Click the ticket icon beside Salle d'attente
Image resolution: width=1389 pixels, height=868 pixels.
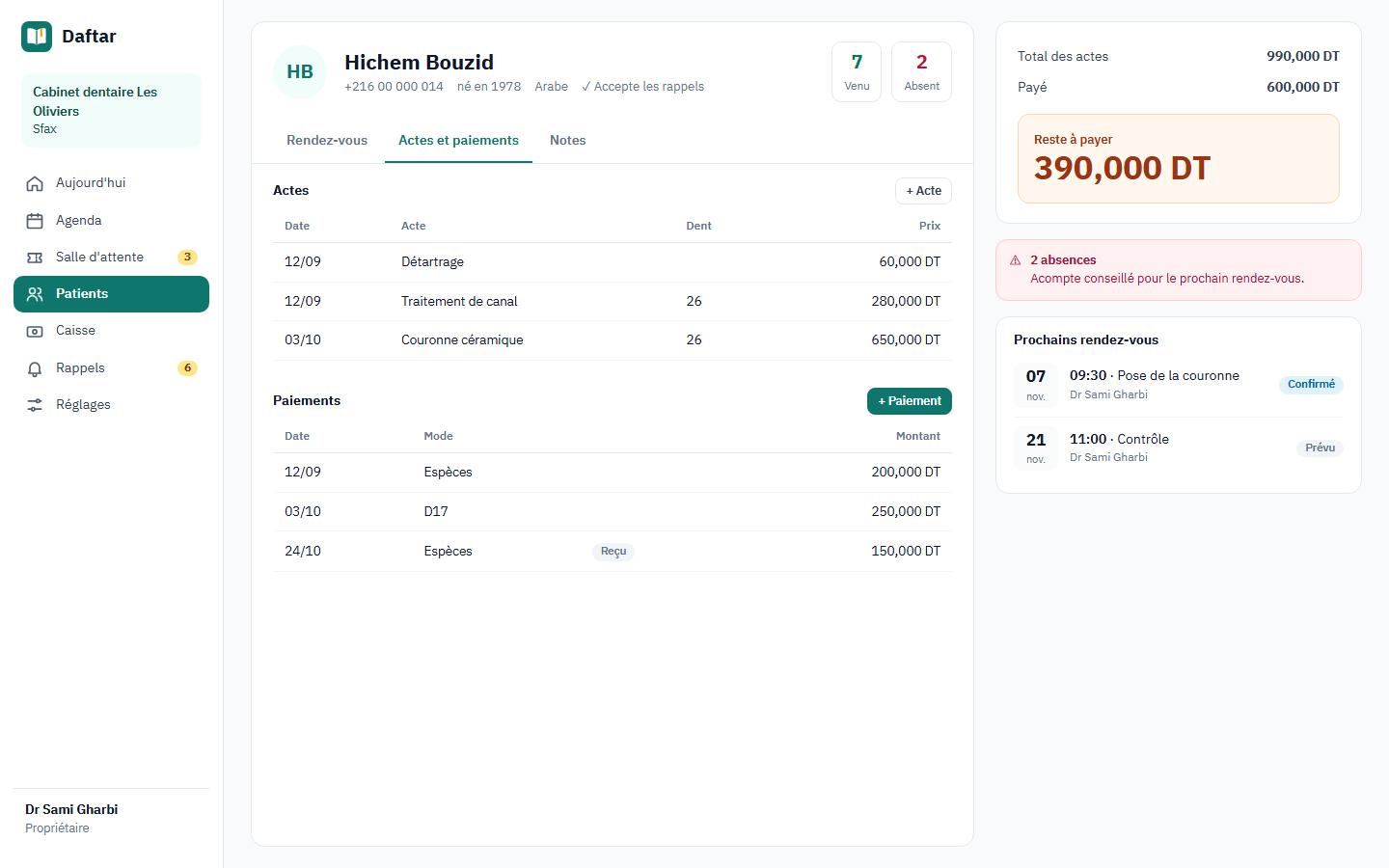(x=35, y=258)
